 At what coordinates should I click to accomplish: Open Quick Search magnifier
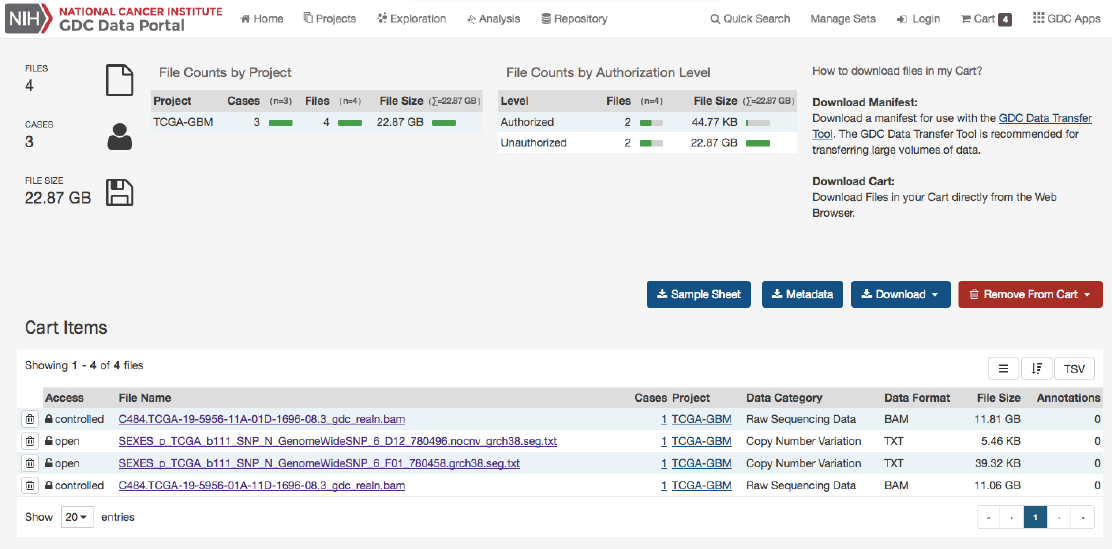coord(750,19)
